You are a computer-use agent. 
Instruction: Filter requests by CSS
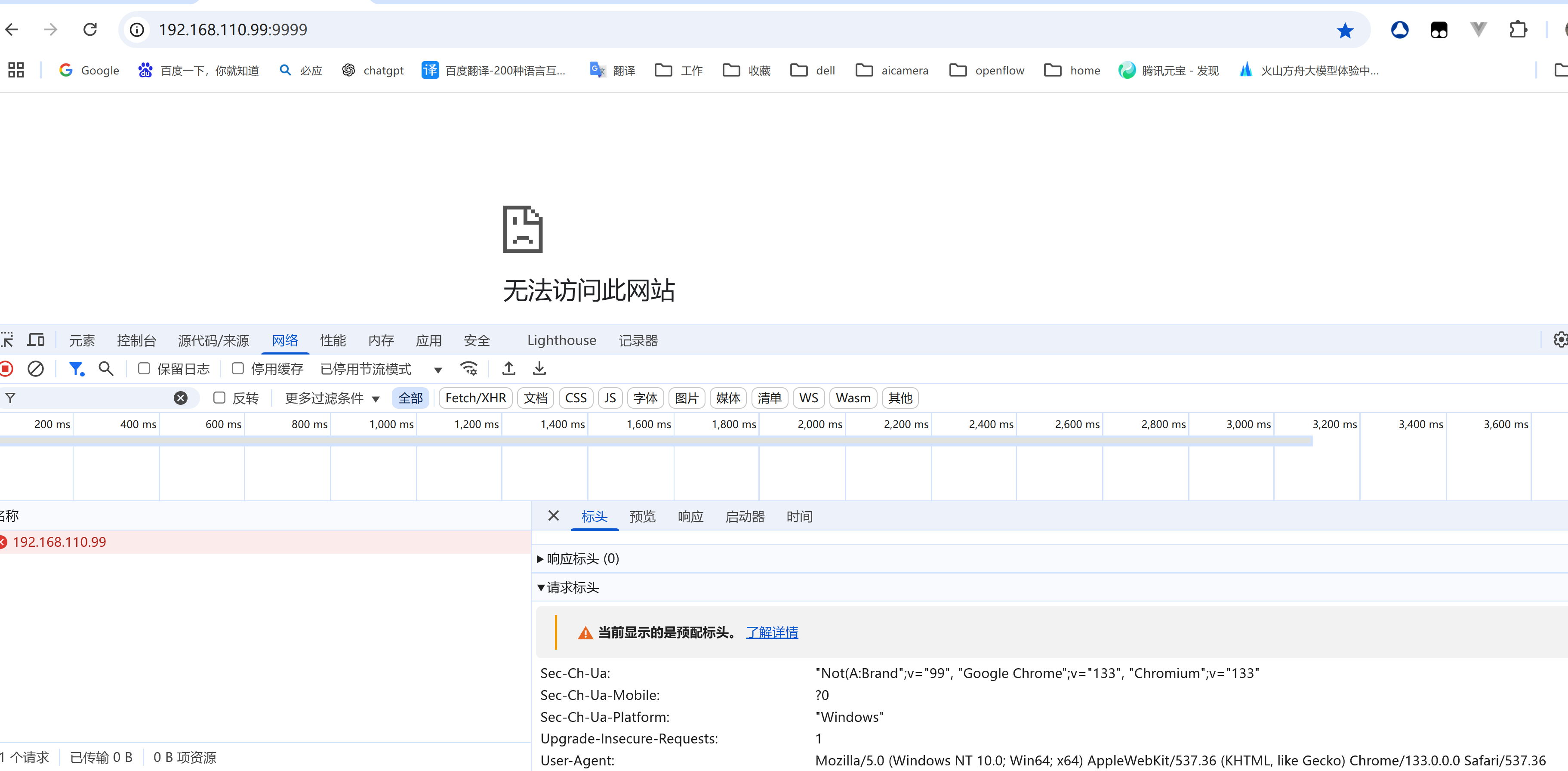[576, 398]
